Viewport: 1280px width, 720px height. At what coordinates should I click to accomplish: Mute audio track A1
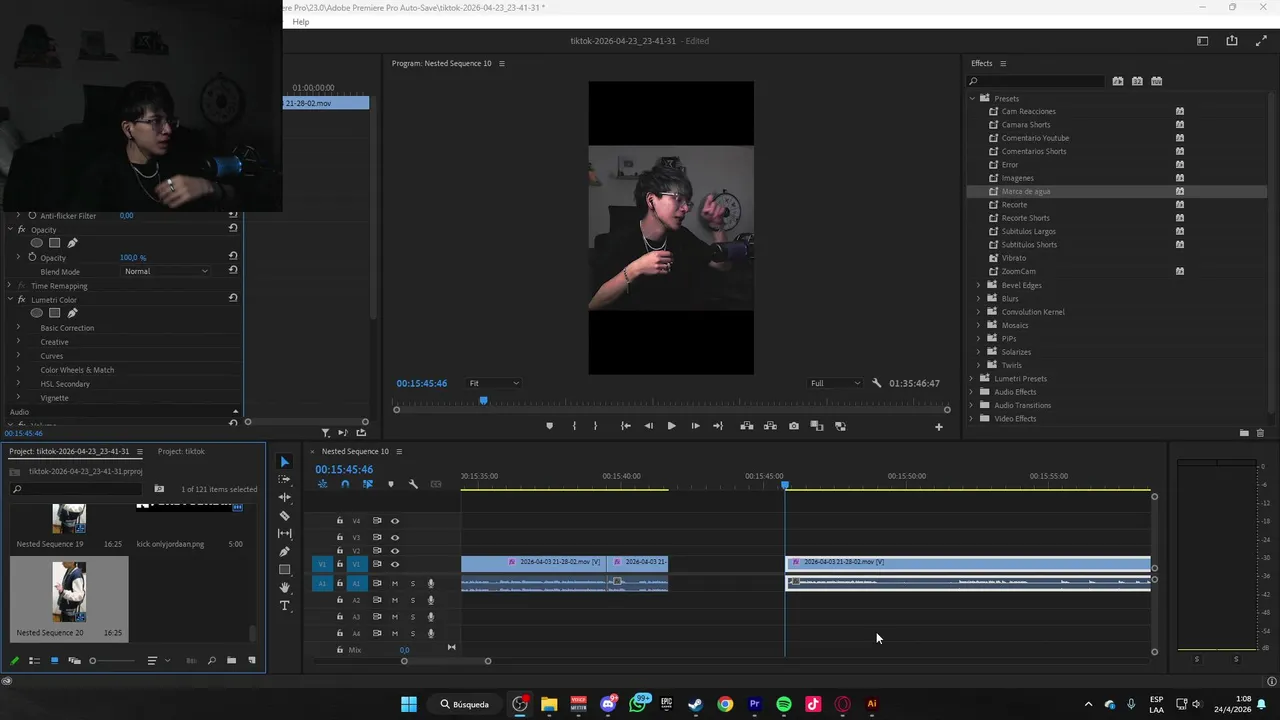394,583
